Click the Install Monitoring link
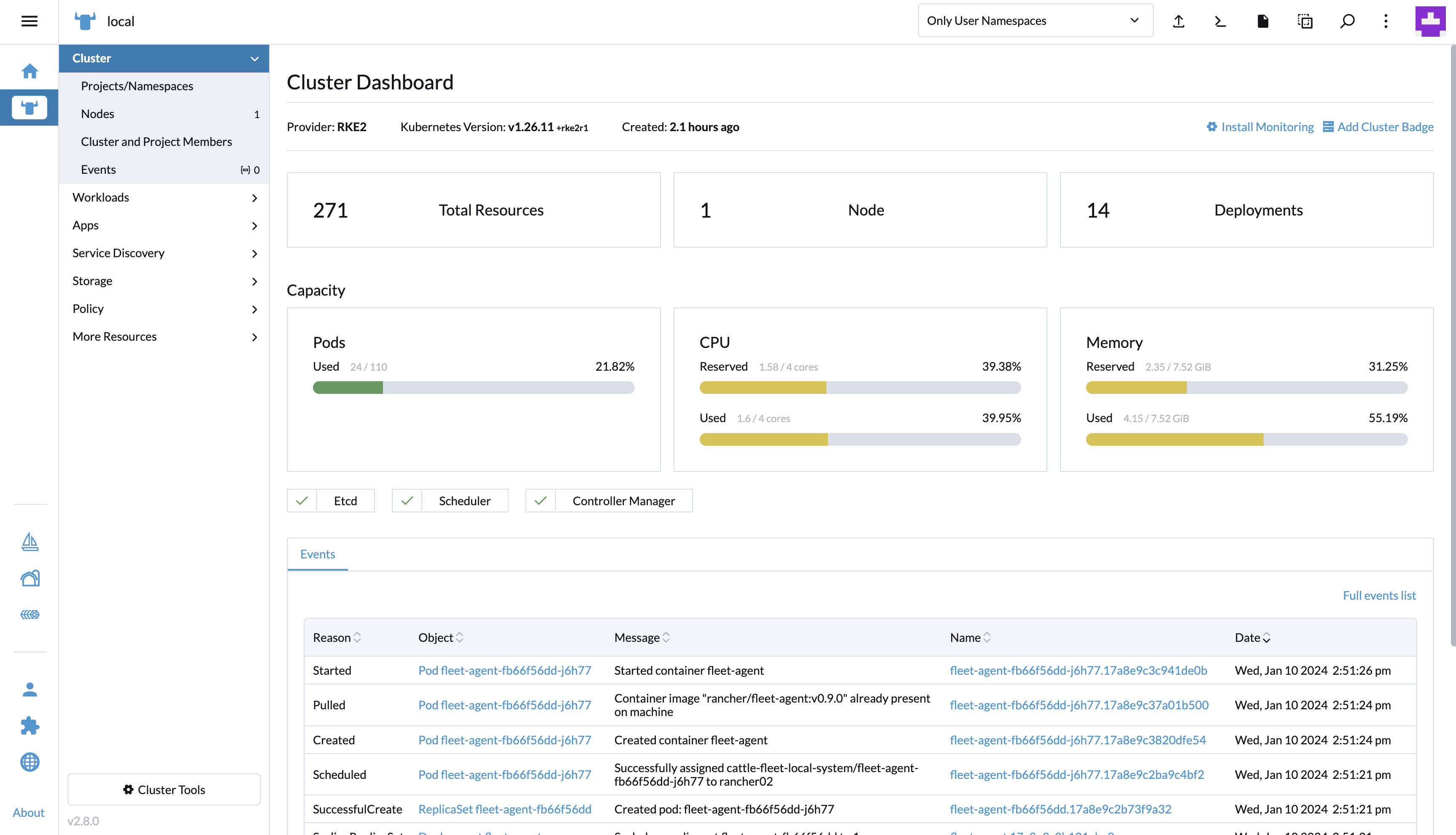1456x835 pixels. [x=1267, y=127]
